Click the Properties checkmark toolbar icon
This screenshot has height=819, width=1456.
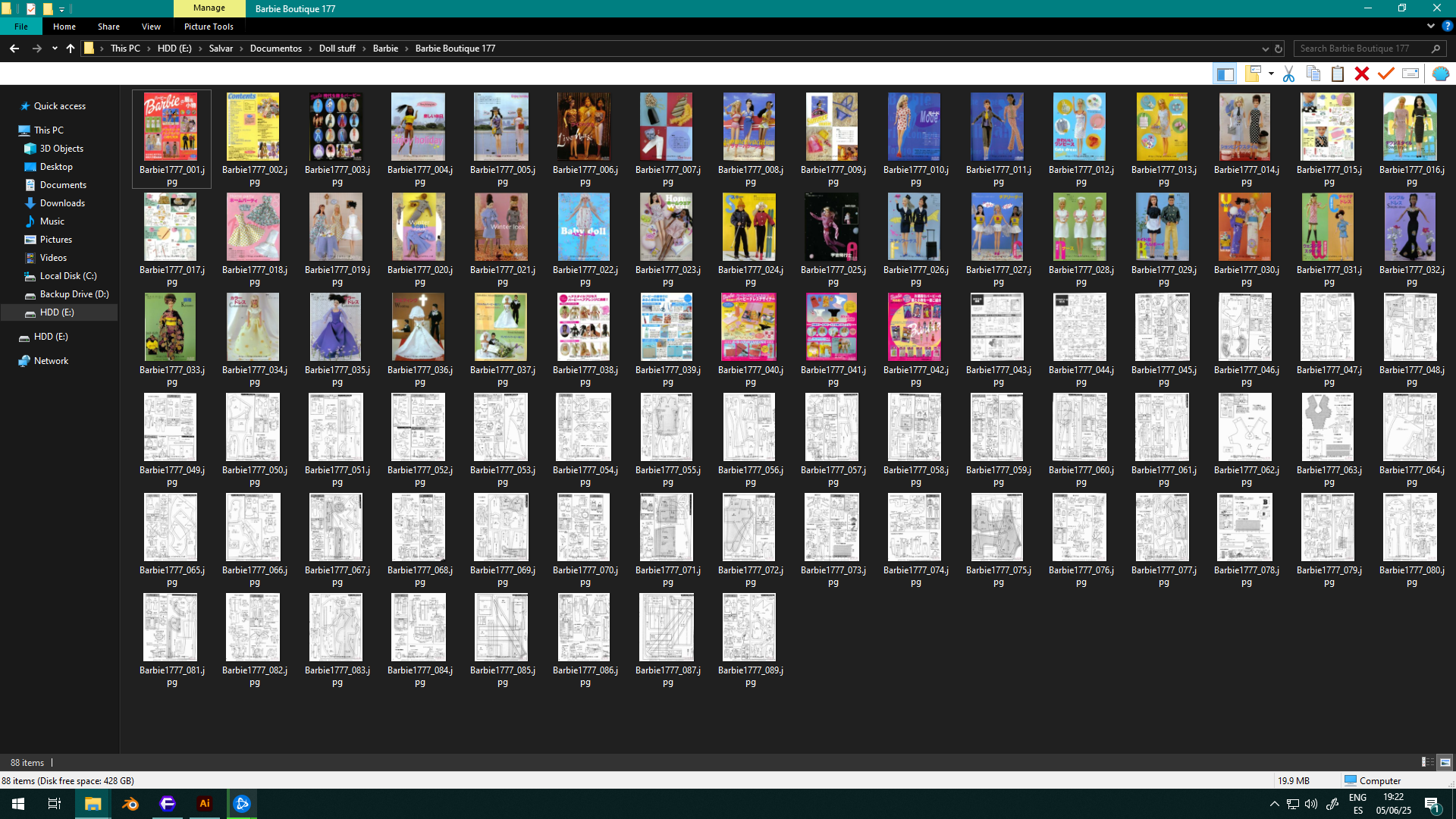click(x=1386, y=74)
